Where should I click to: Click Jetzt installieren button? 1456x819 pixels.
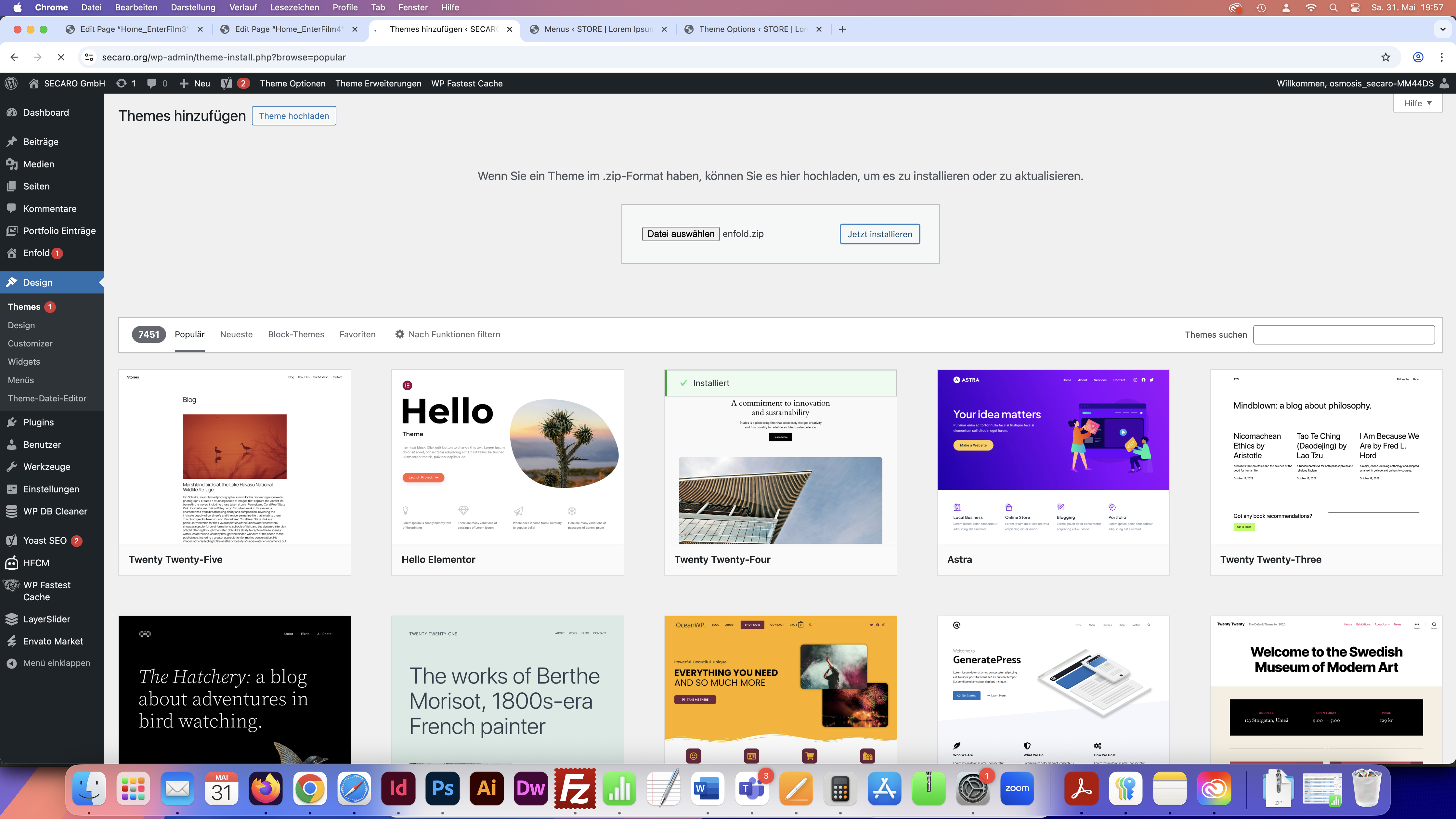pos(879,234)
